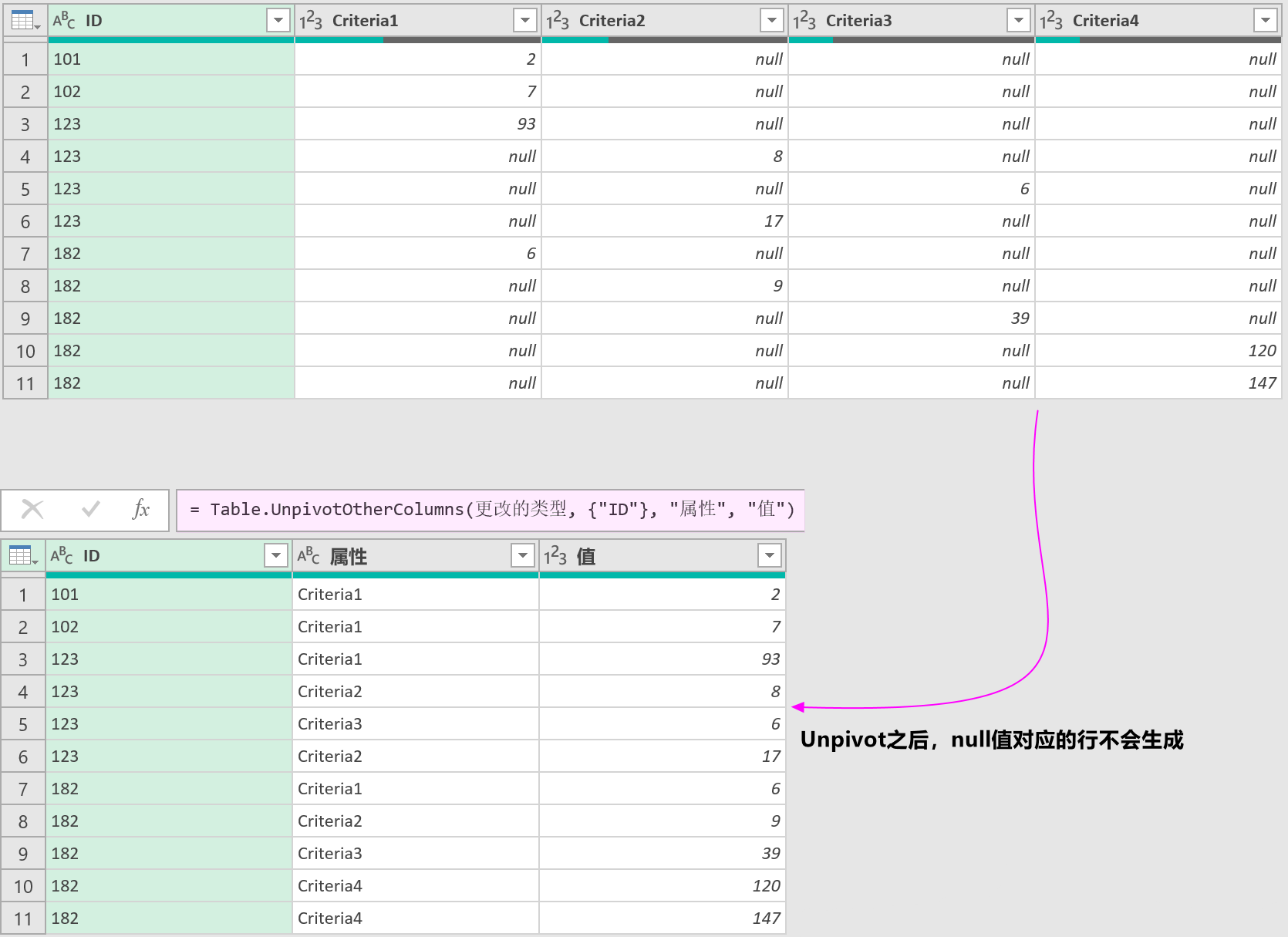Expand the 值 column filter dropdown
Image resolution: width=1288 pixels, height=937 pixels.
pyautogui.click(x=769, y=556)
